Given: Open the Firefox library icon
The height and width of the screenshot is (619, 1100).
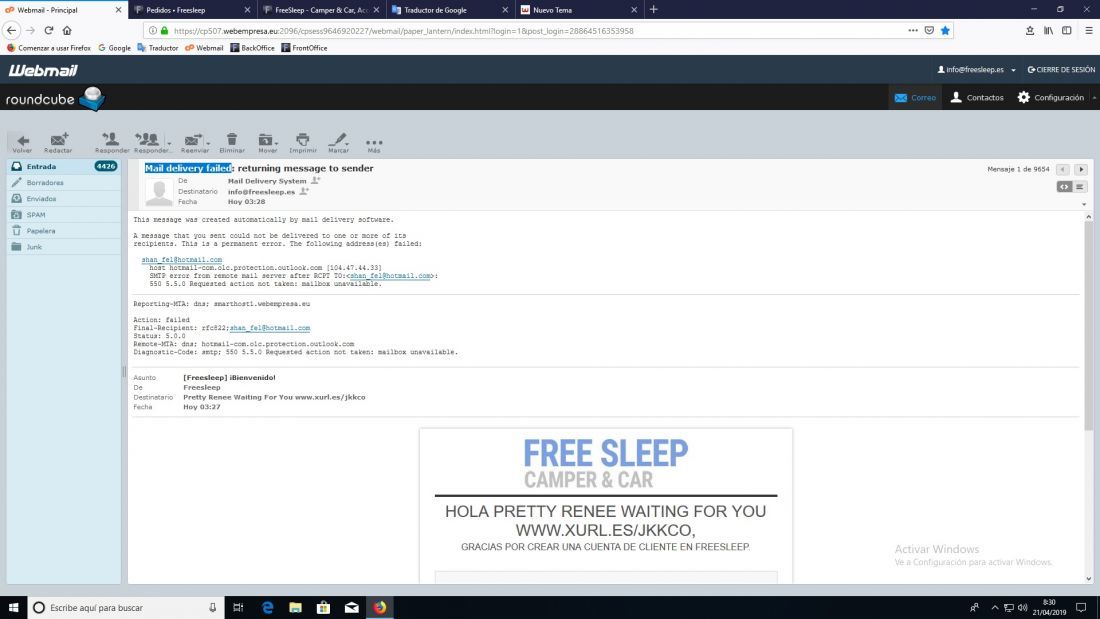Looking at the screenshot, I should (1048, 30).
